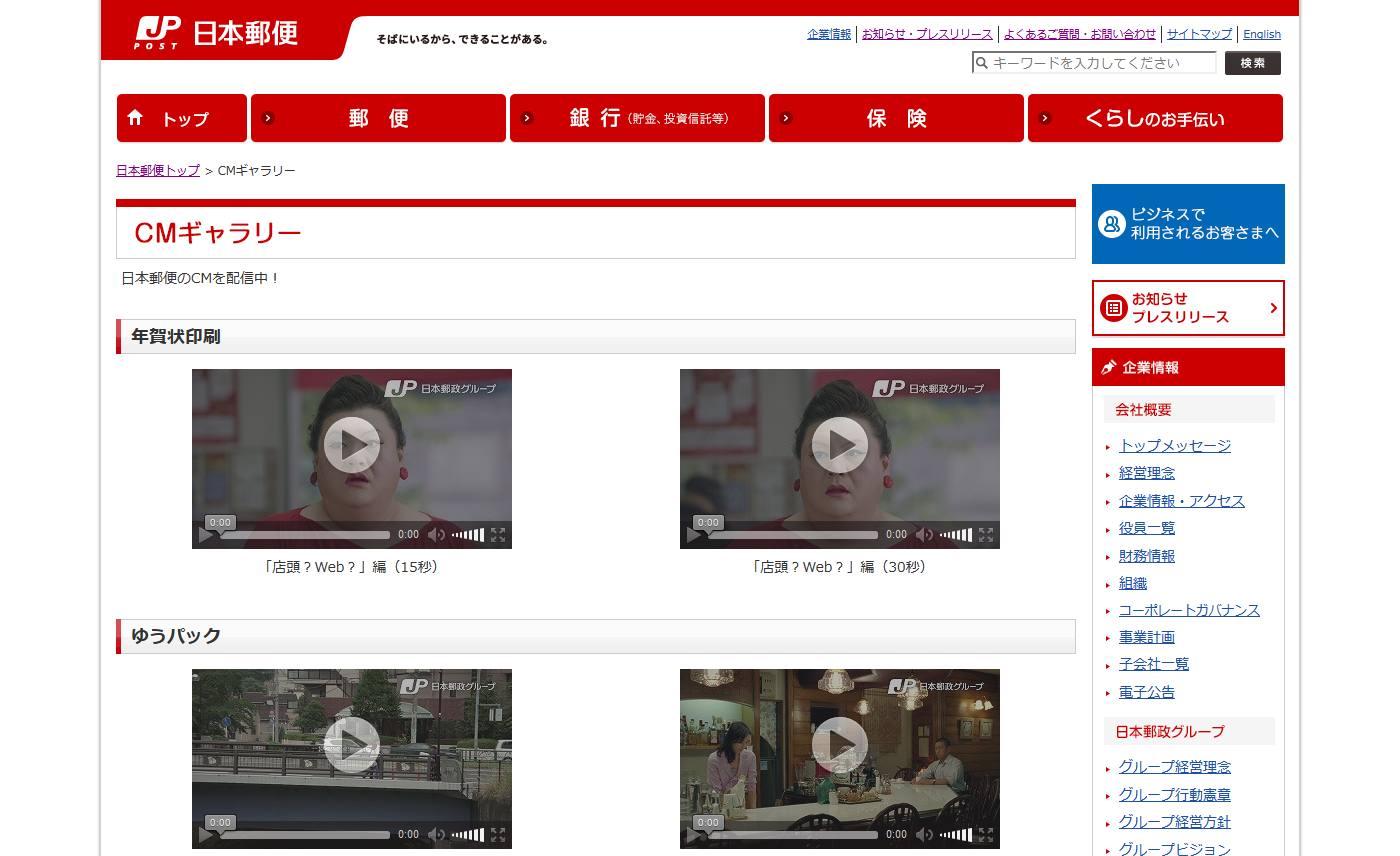The width and height of the screenshot is (1400, 856).
Task: Play the 「店頭？Web？」編（30秒） video
Action: pyautogui.click(x=840, y=445)
